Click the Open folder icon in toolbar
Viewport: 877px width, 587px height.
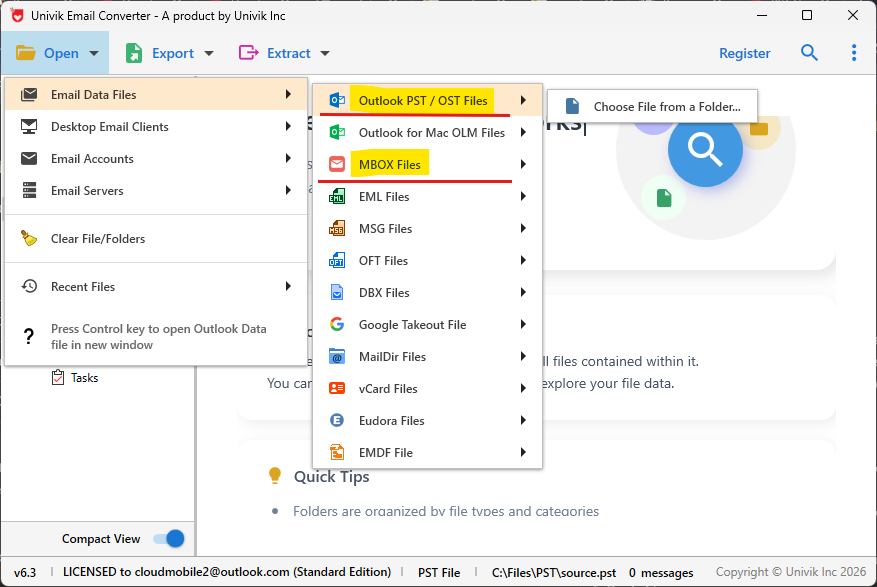[x=26, y=53]
